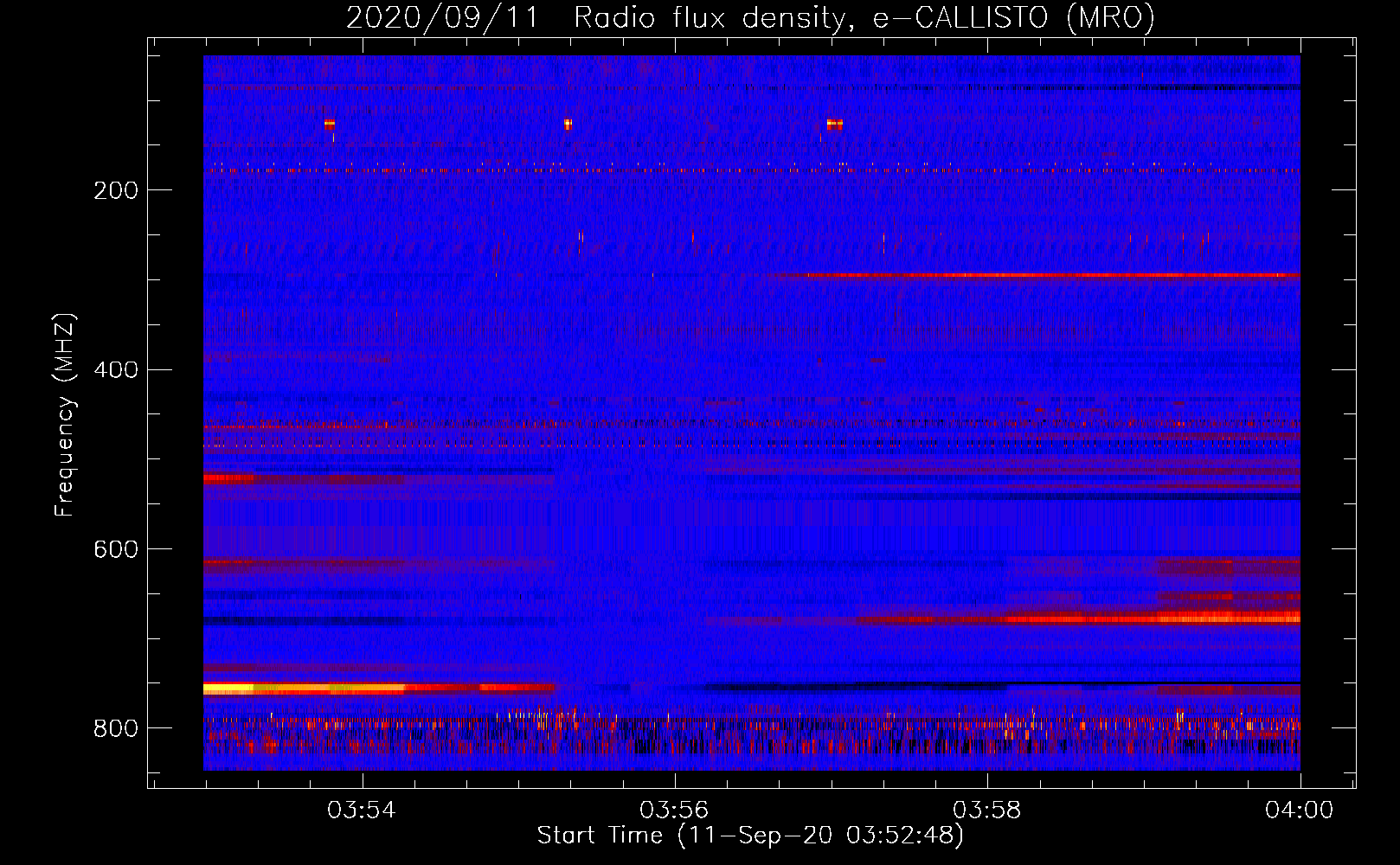Click the 03:56 time tick label
The width and height of the screenshot is (1400, 865).
point(674,811)
